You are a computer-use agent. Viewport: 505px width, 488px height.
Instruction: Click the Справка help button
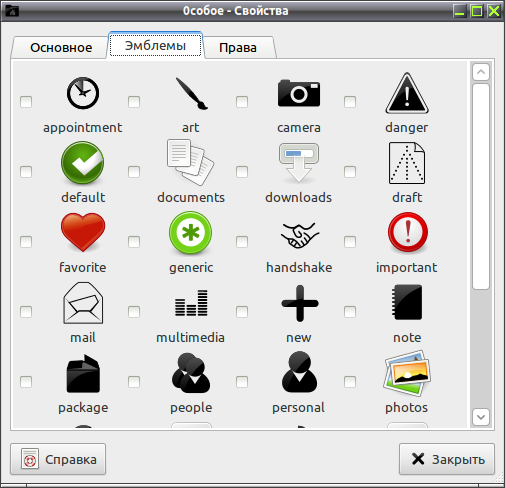point(58,459)
